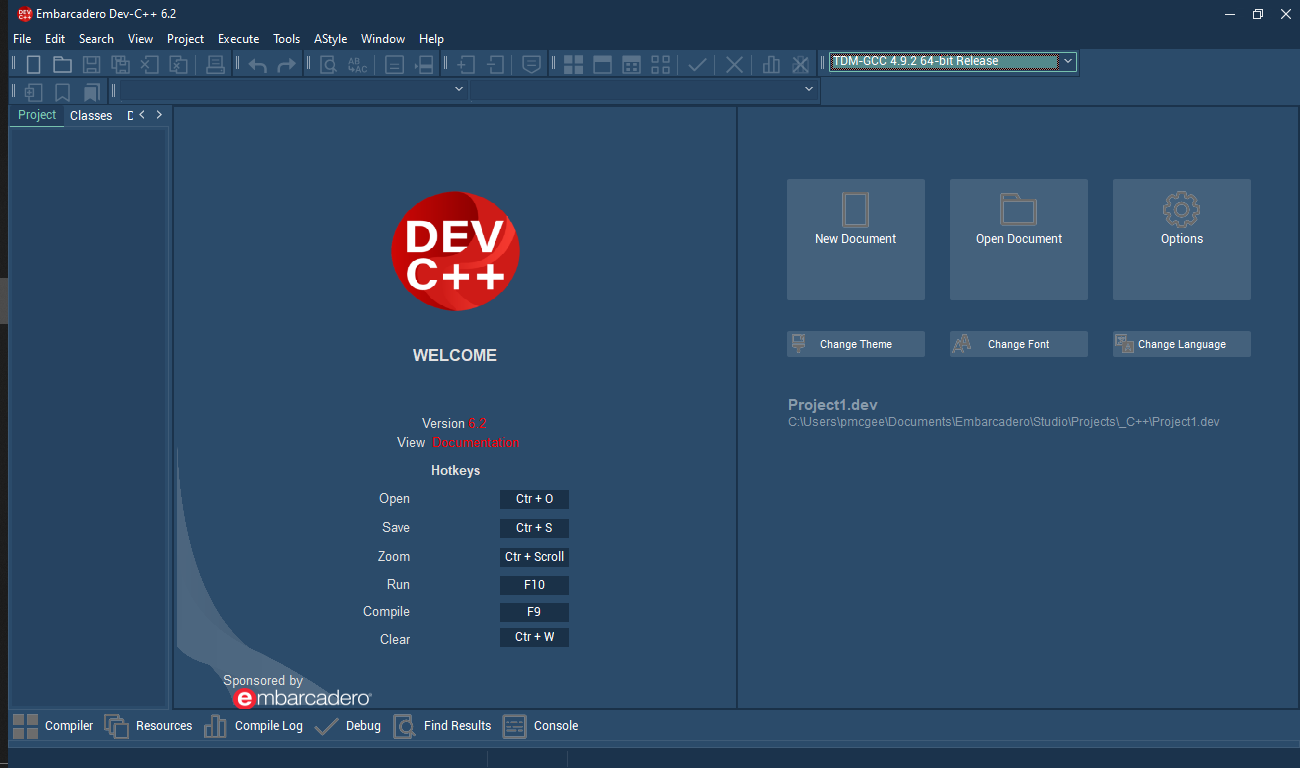Open the View menu

[x=141, y=39]
